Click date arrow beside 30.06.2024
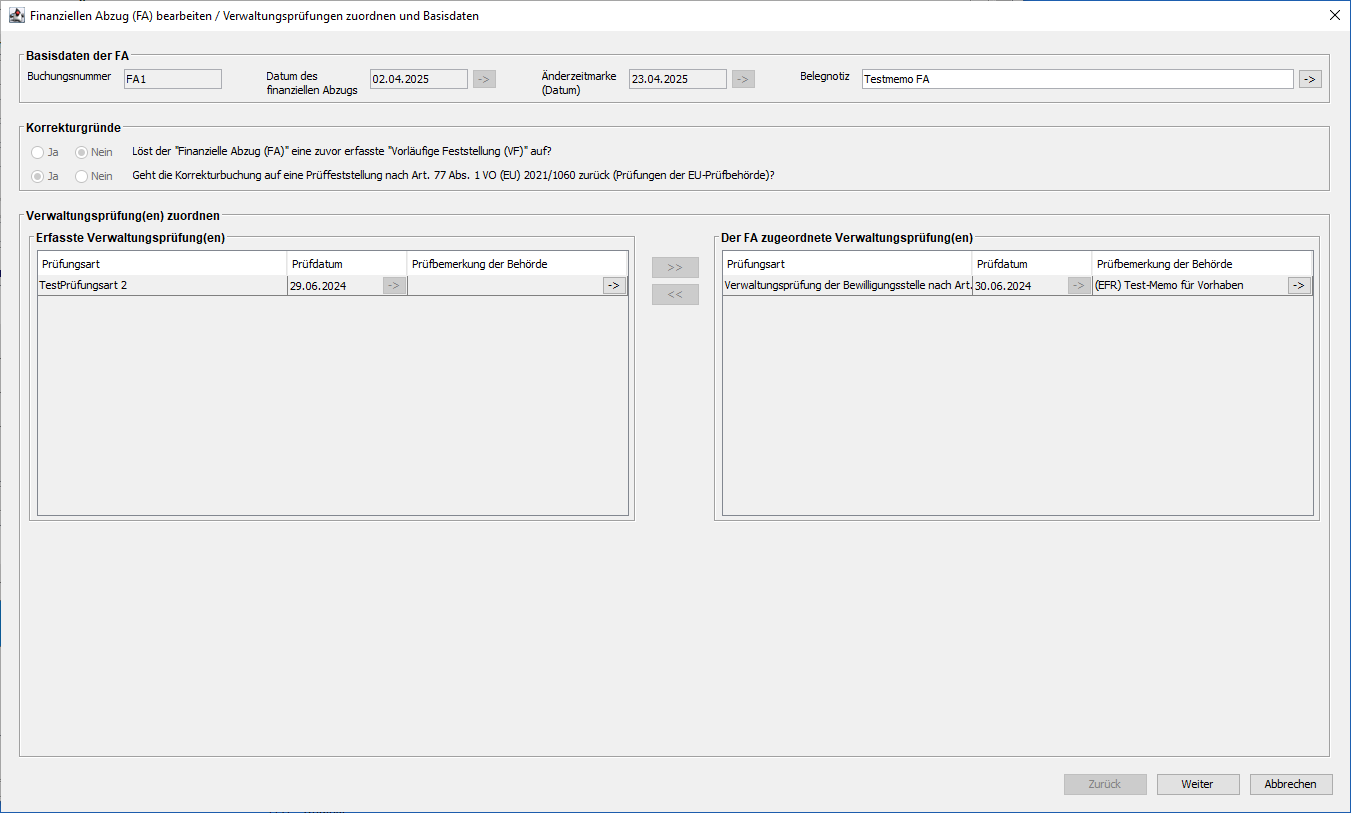 pos(1079,285)
